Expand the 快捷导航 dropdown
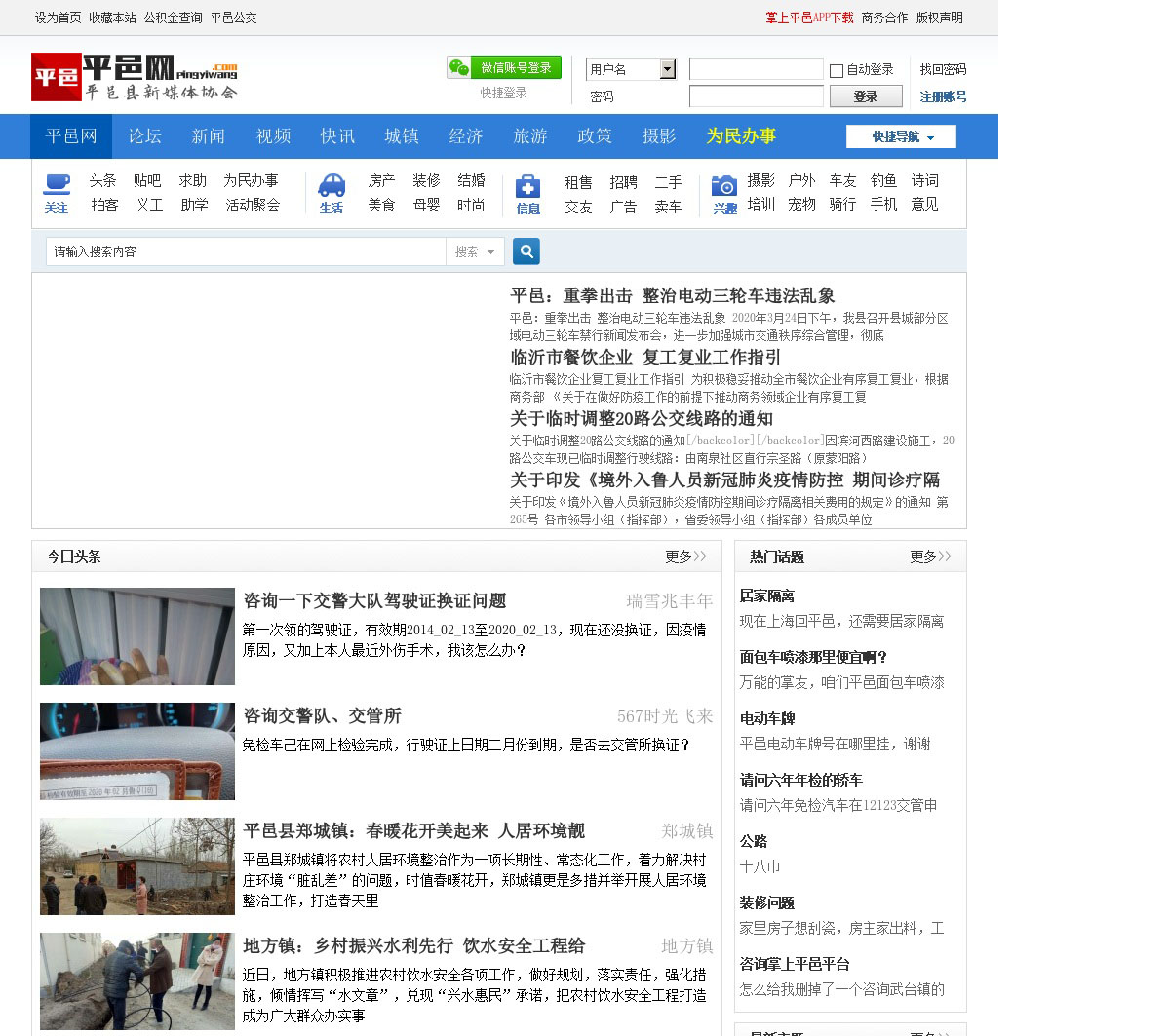This screenshot has height=1036, width=1170. click(x=901, y=136)
